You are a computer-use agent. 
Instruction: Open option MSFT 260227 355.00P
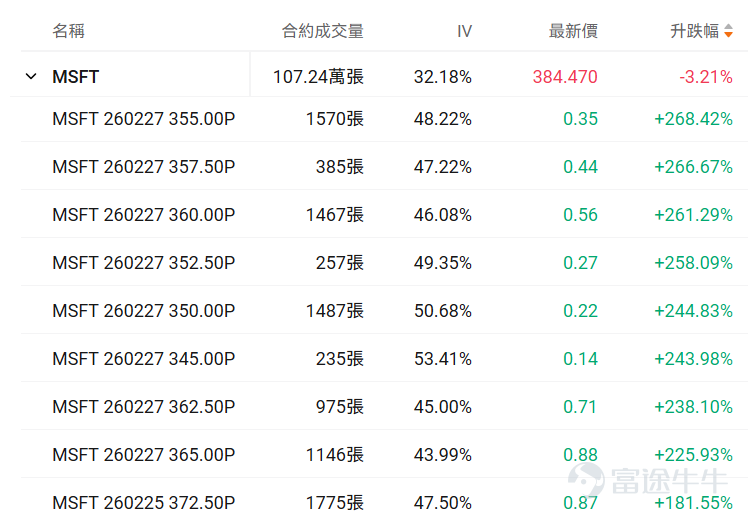tap(144, 119)
